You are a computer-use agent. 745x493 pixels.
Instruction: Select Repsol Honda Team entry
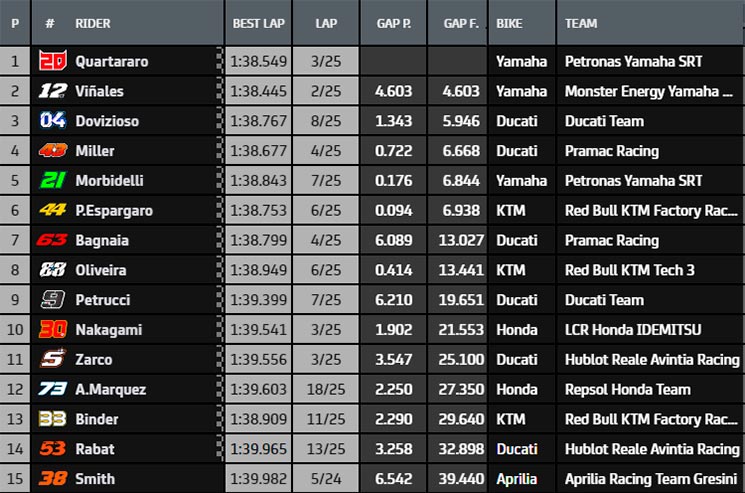(x=628, y=389)
